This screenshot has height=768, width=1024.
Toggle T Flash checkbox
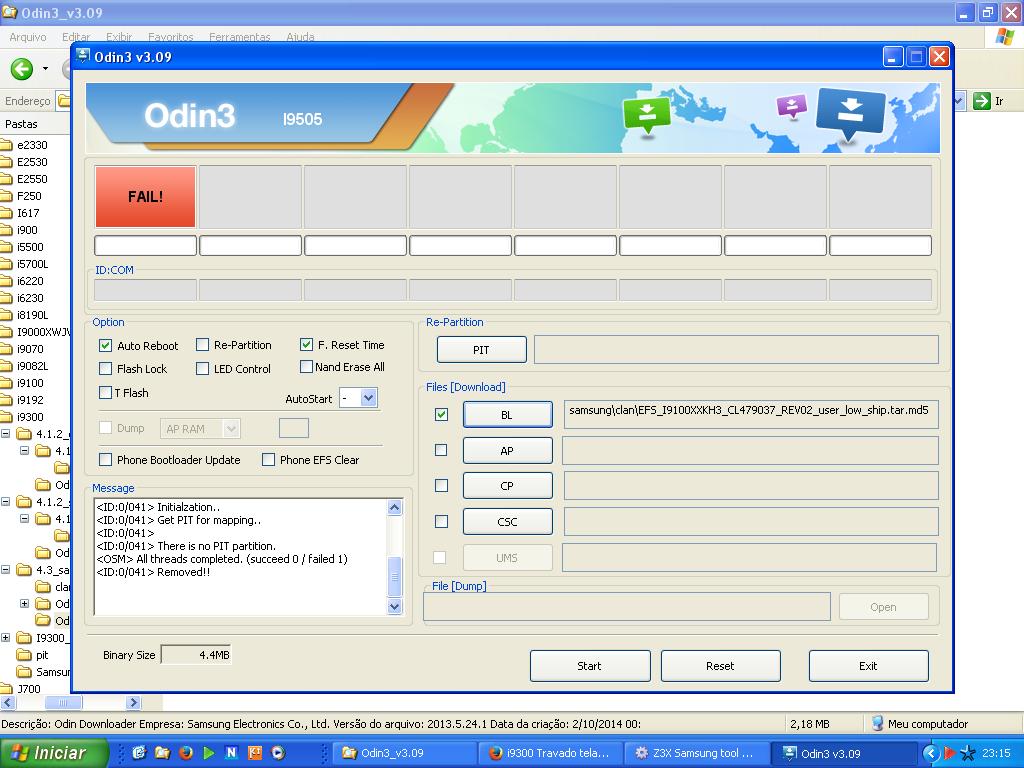tap(105, 392)
